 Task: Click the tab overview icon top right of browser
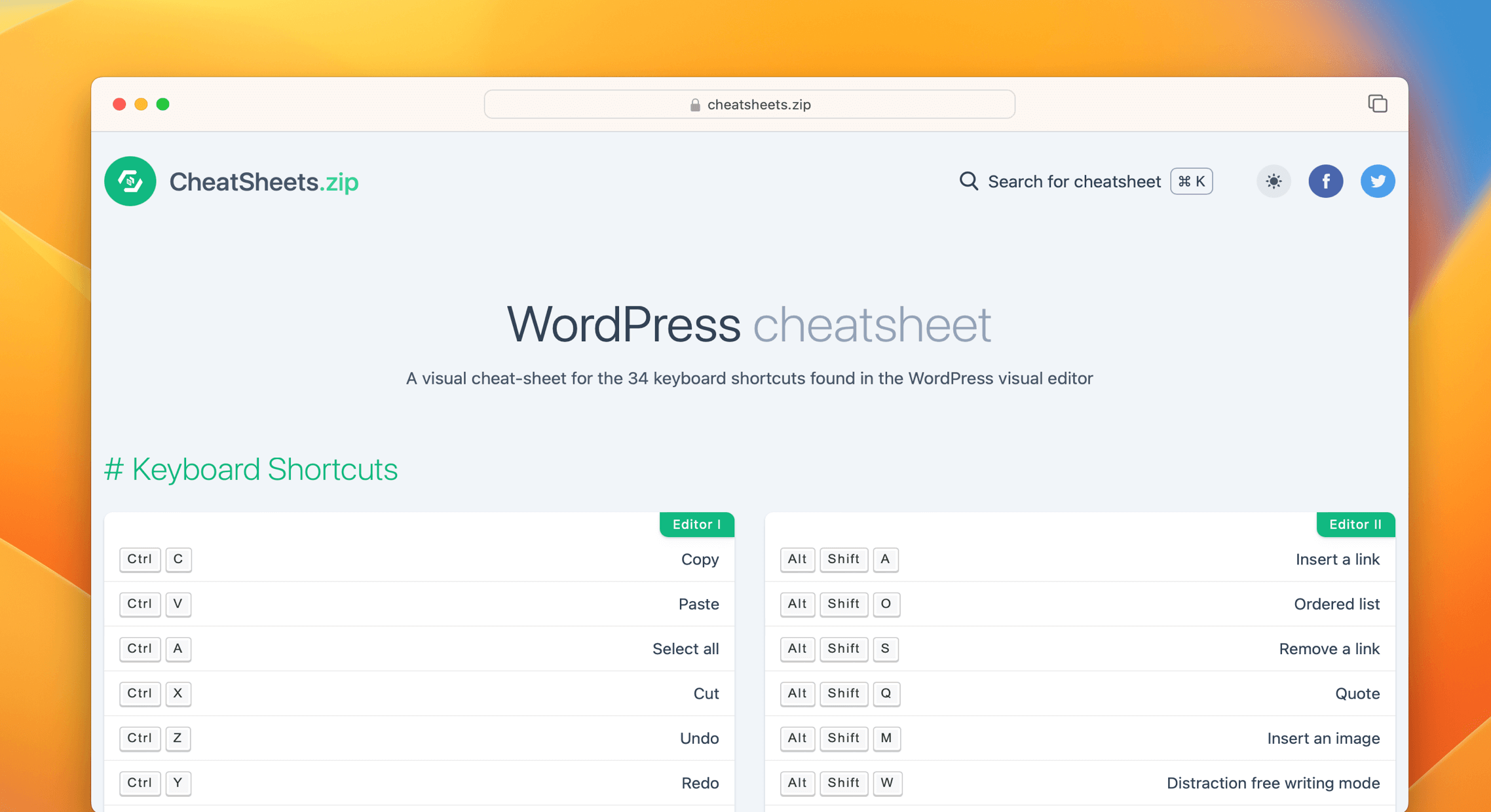coord(1378,103)
